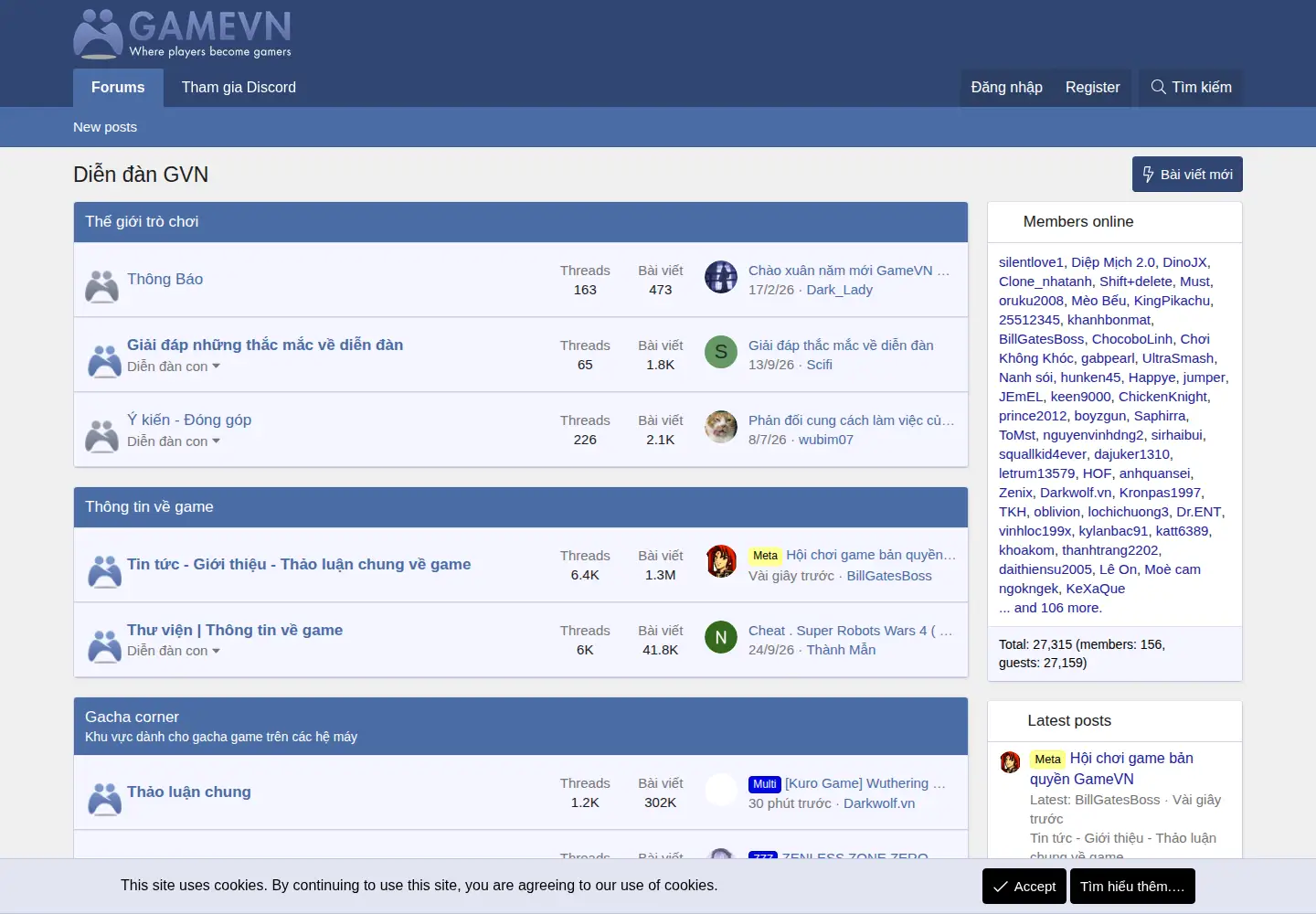Click the Bài viết mới button
Viewport: 1316px width, 914px height.
click(x=1187, y=175)
